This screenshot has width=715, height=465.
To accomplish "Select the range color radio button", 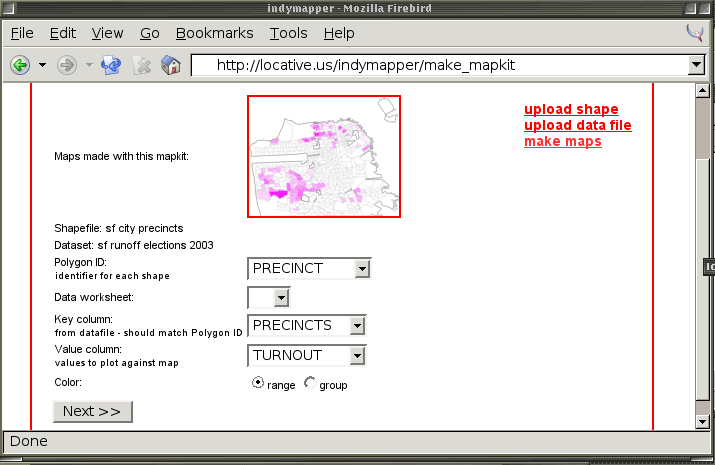I will pos(258,383).
